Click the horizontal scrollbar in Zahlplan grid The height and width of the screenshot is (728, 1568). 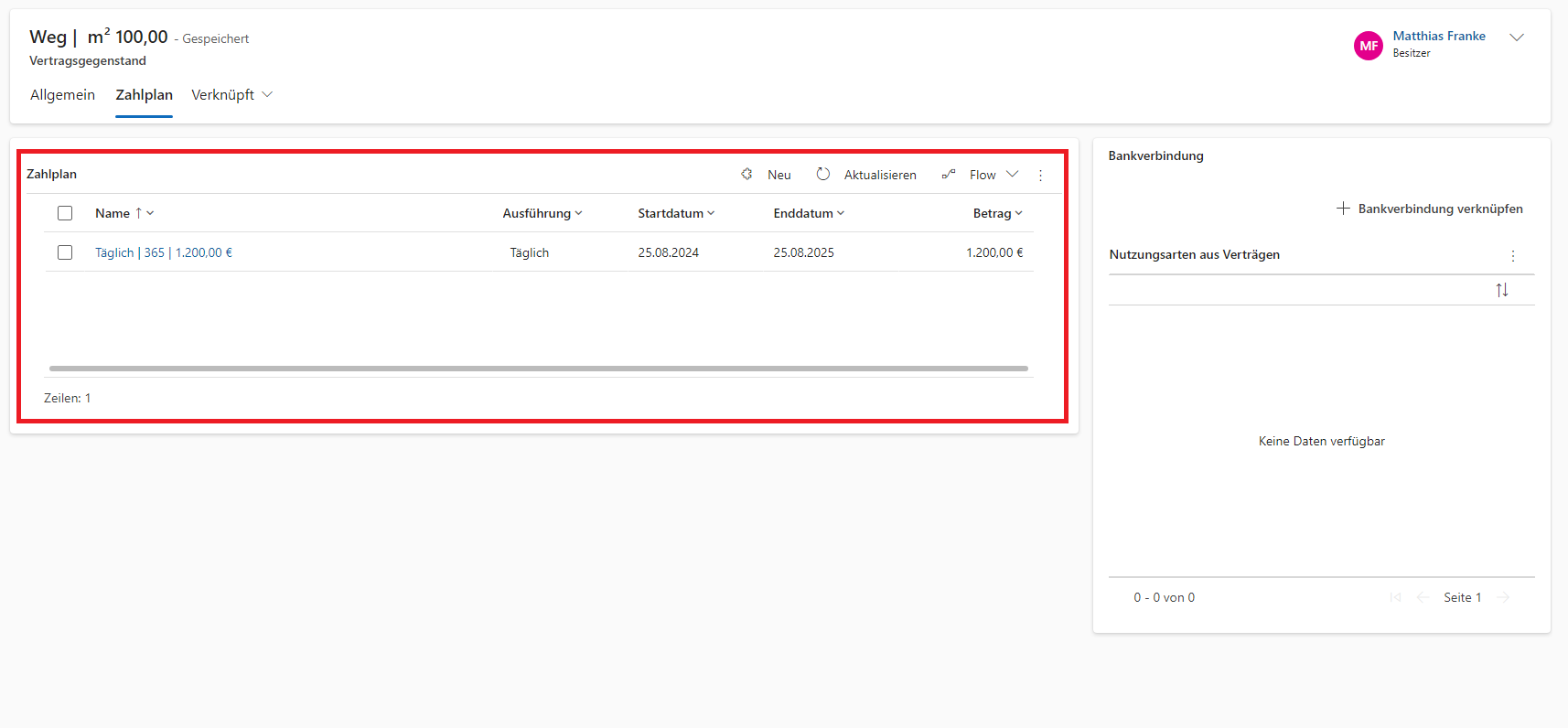click(x=538, y=369)
